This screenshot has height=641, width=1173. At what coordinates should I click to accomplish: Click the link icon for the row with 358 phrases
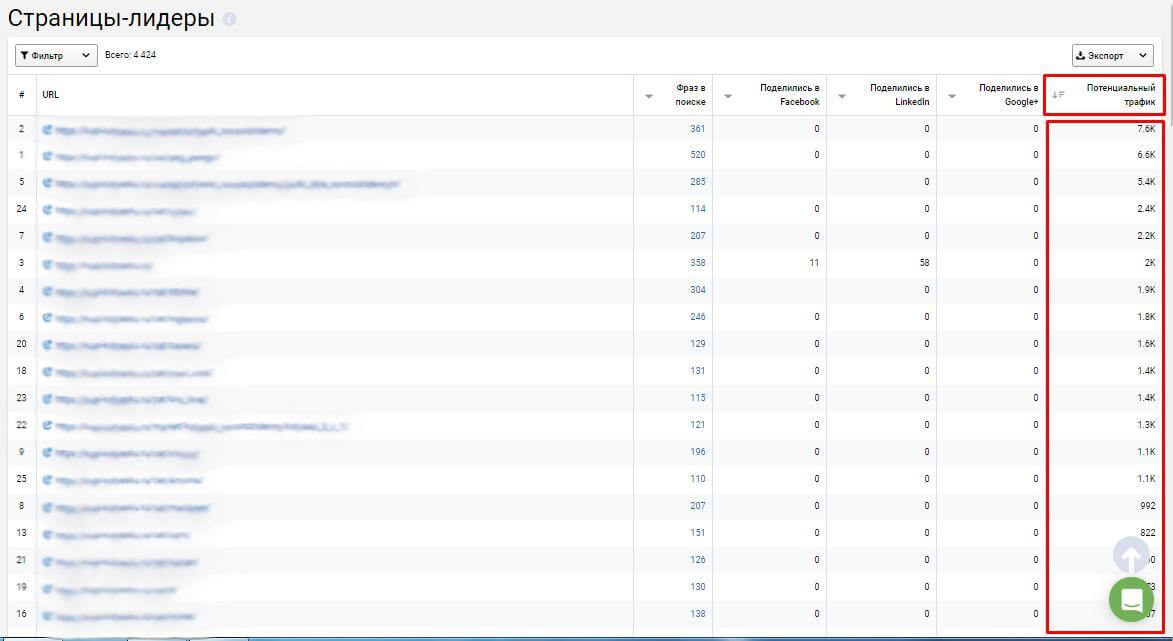(48, 264)
